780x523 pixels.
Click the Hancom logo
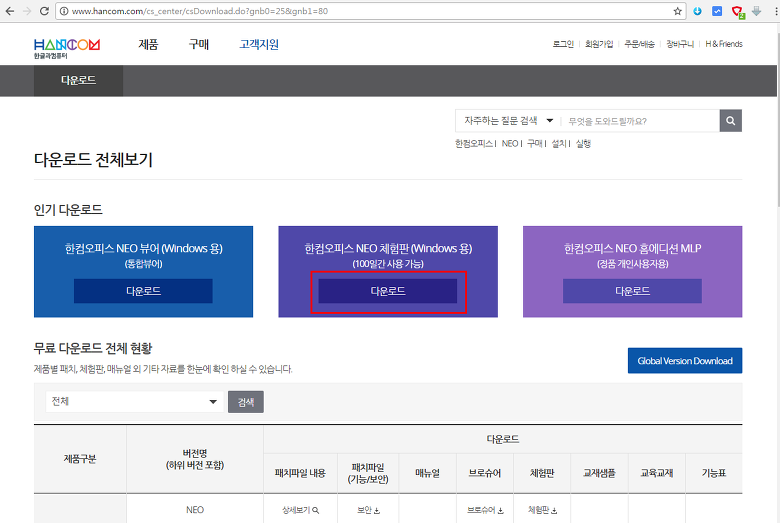click(67, 48)
